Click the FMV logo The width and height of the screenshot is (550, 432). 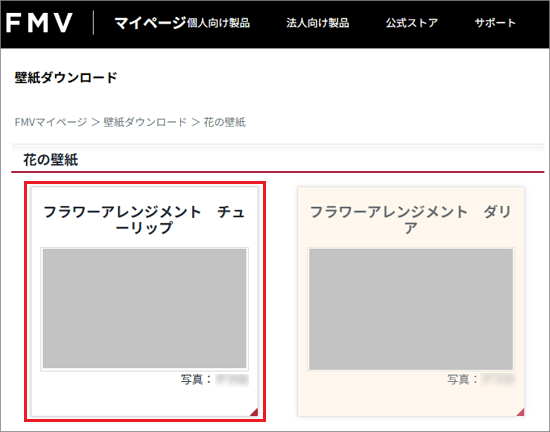(x=39, y=23)
